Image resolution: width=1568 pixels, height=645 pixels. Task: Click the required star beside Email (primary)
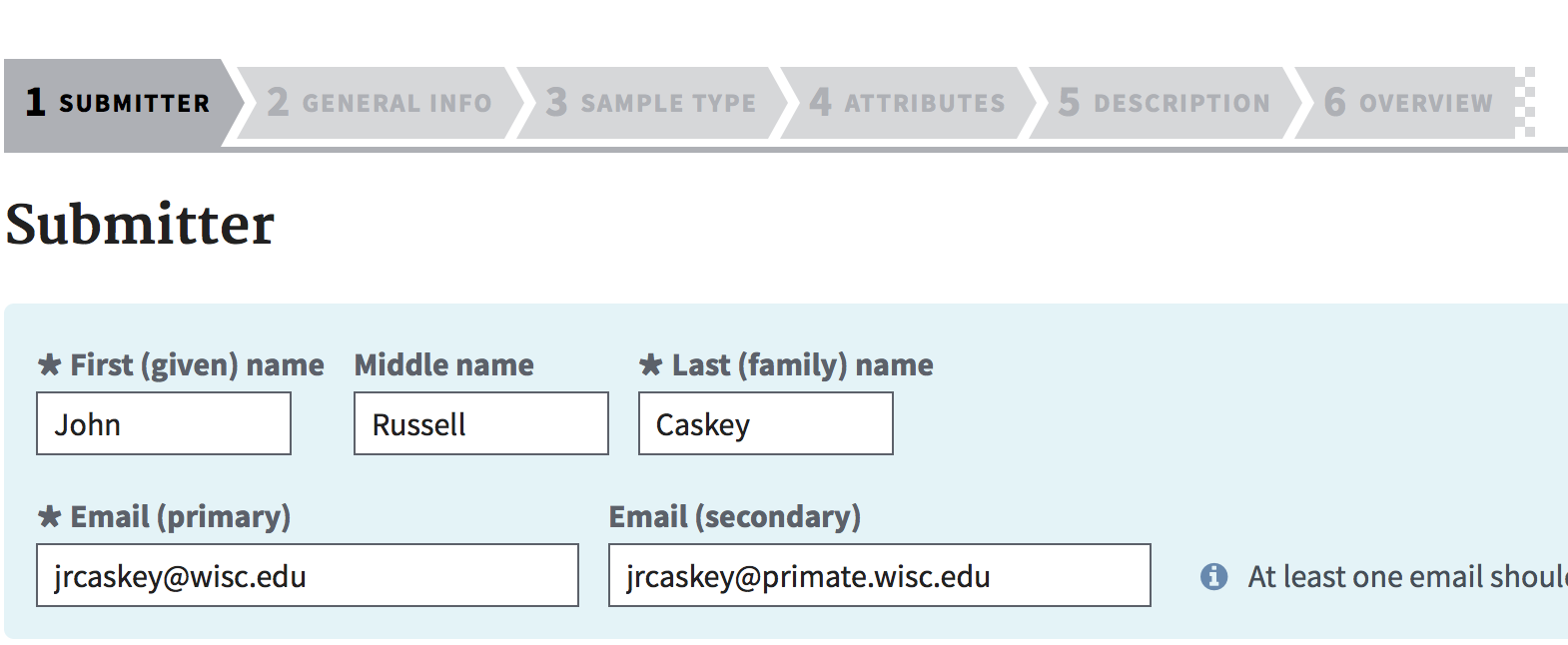click(49, 517)
